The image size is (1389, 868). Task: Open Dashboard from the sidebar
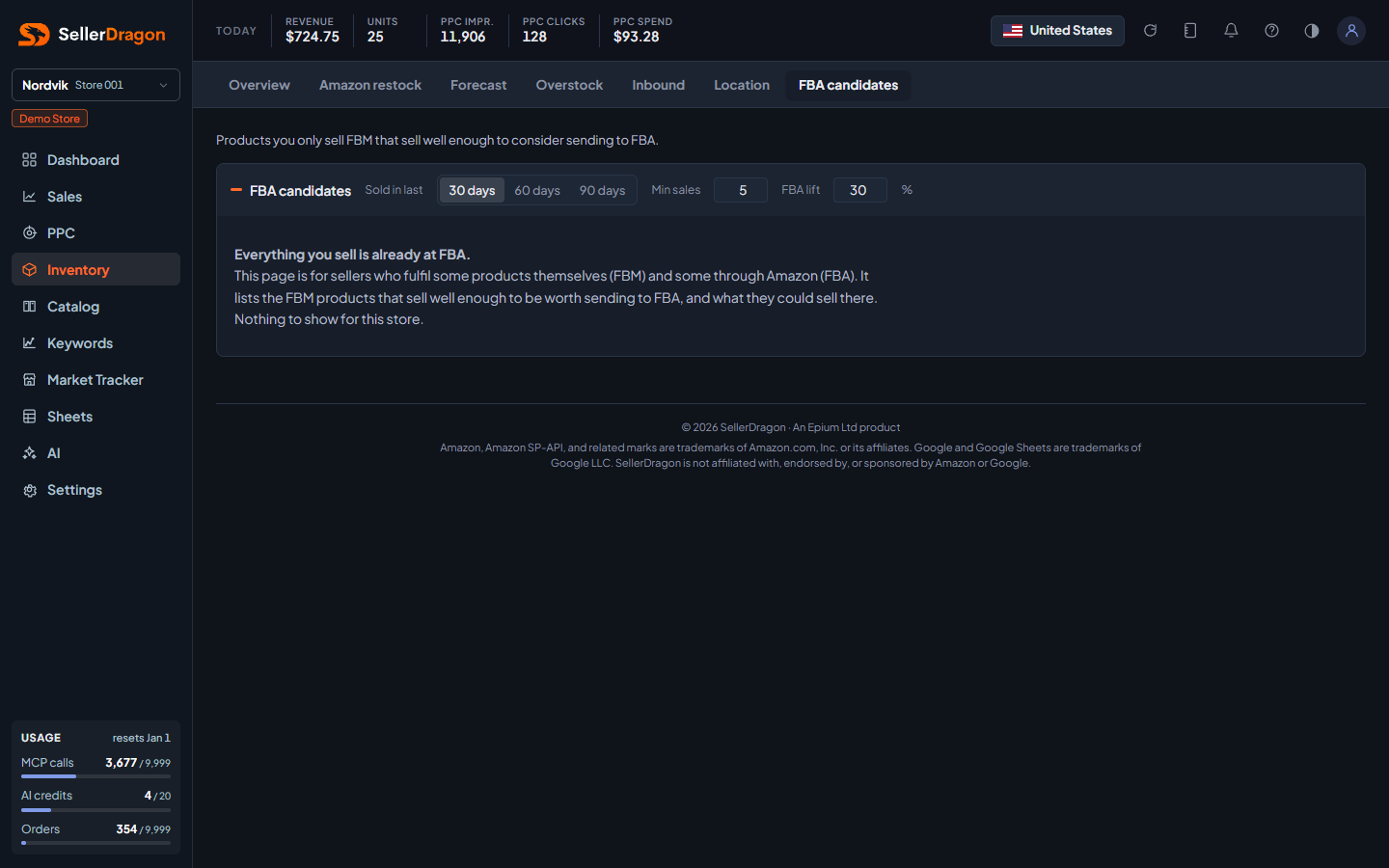tap(95, 160)
